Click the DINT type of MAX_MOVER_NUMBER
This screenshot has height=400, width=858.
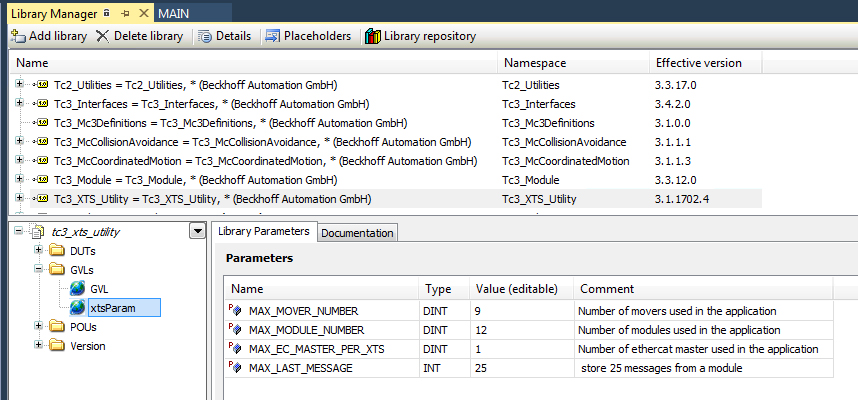coord(435,311)
